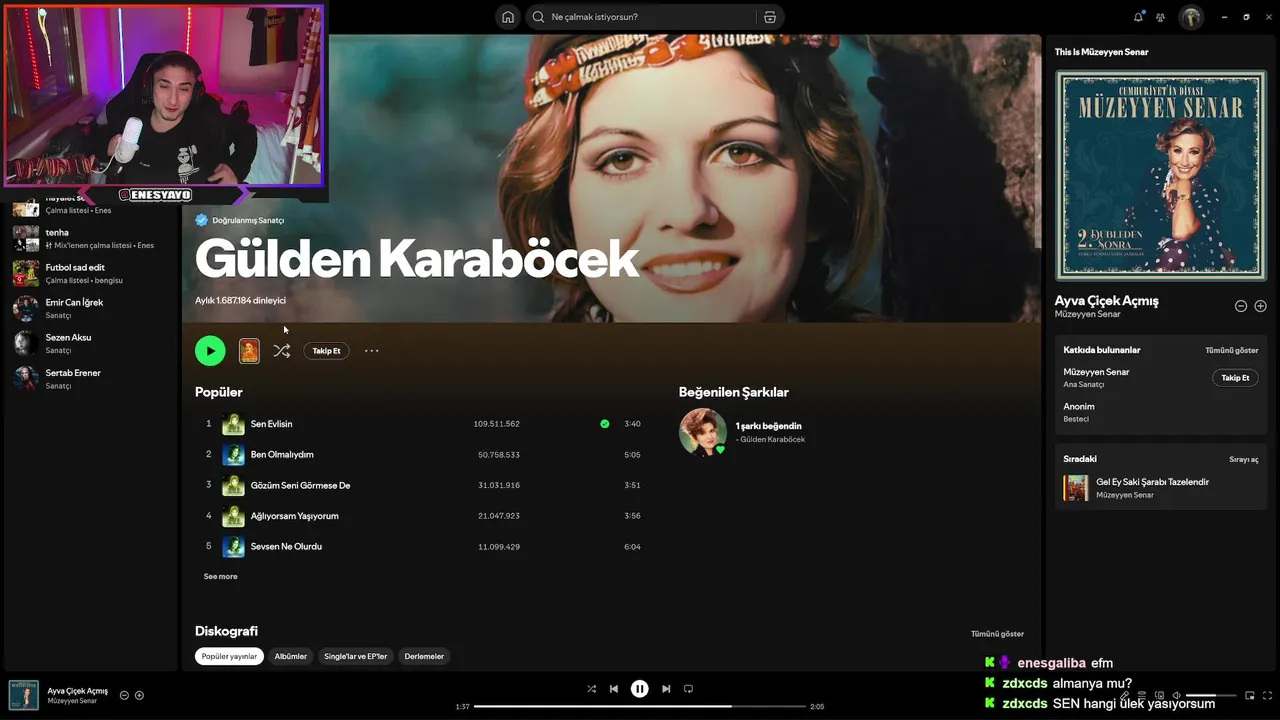
Task: Select the Albümler filter chip
Action: 291,656
